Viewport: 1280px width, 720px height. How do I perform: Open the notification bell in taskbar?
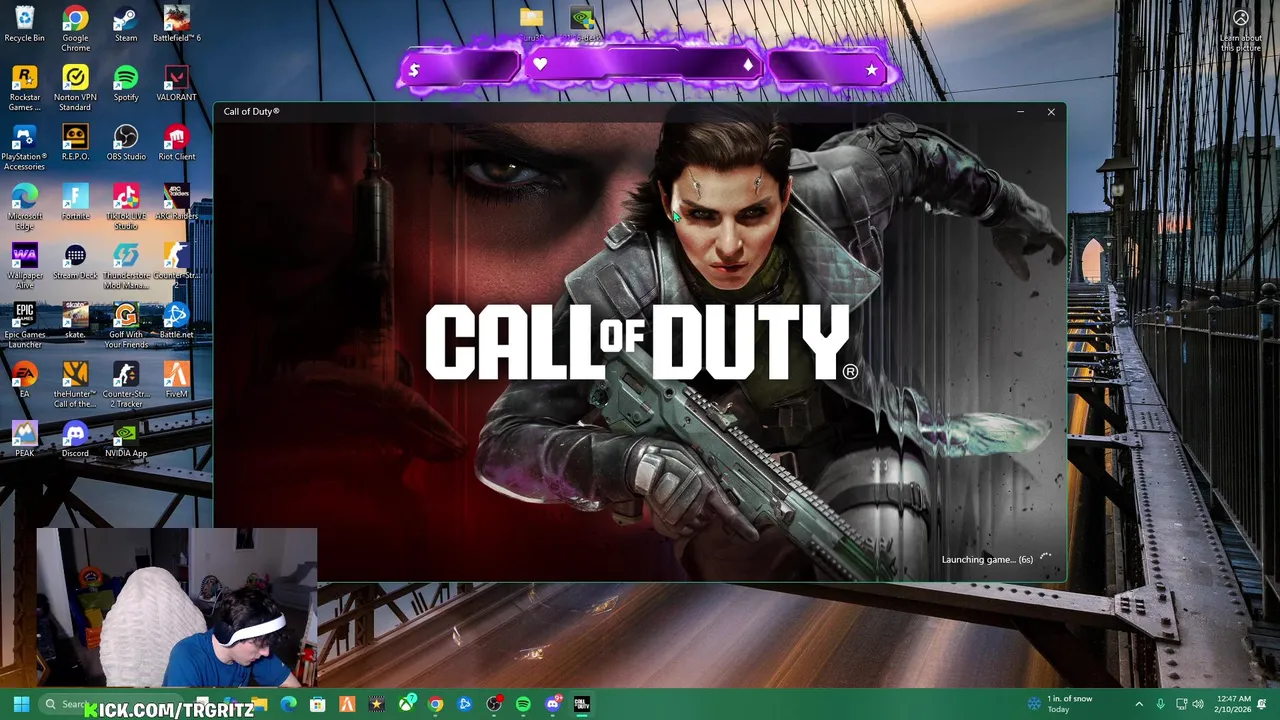1263,704
